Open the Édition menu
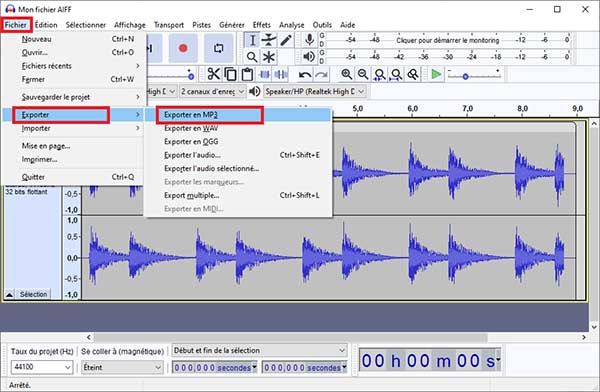The image size is (600, 392). [46, 25]
